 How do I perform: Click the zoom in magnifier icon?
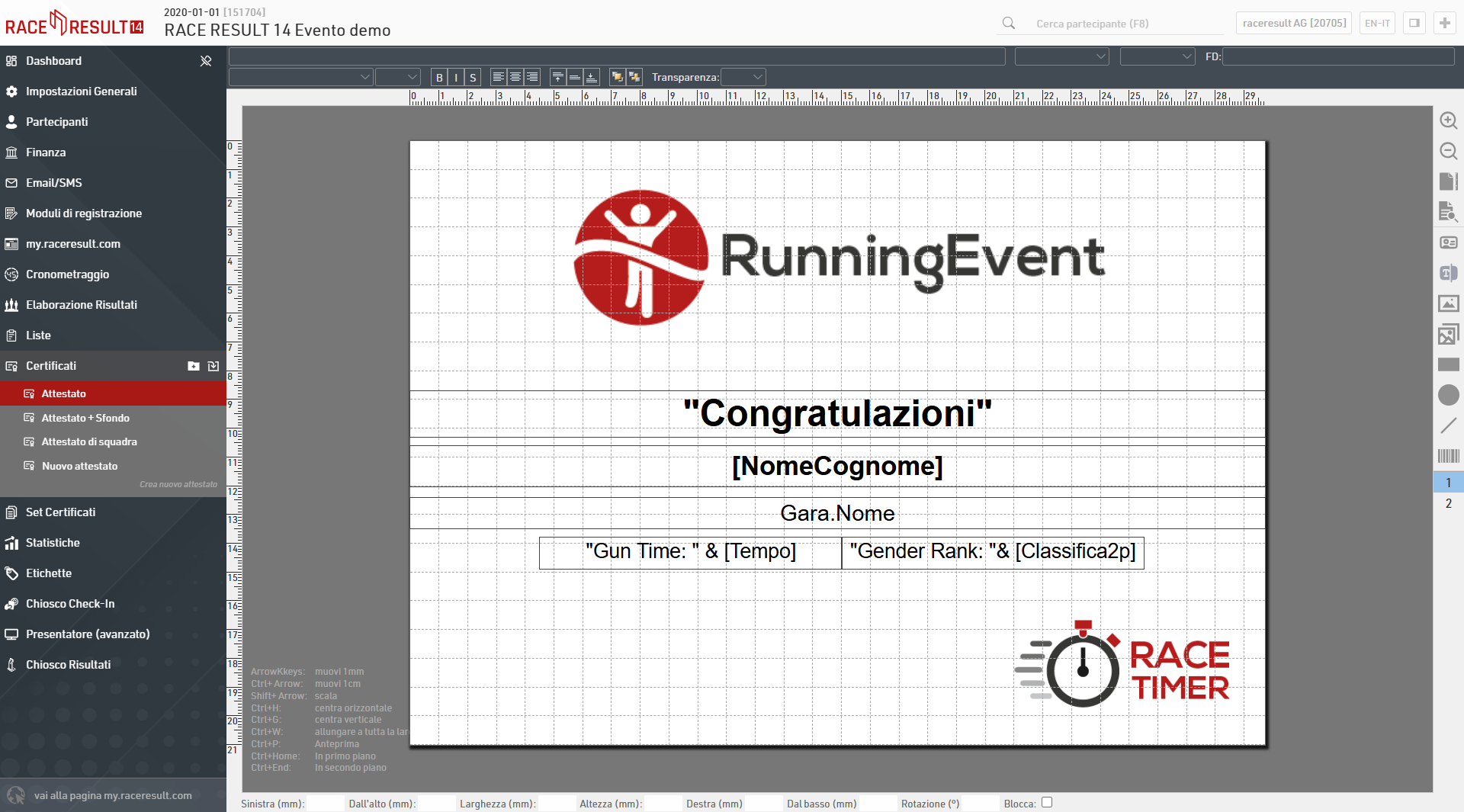[1448, 120]
